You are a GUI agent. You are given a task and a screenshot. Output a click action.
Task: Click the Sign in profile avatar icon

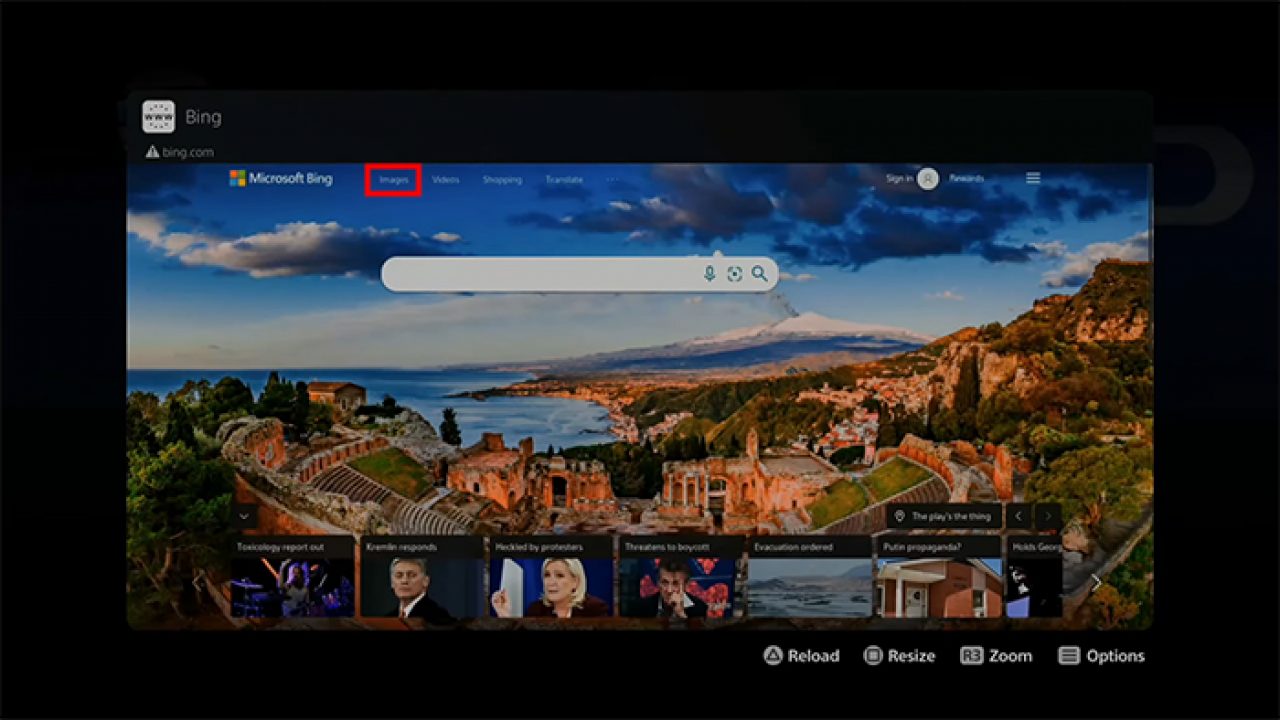pos(927,178)
